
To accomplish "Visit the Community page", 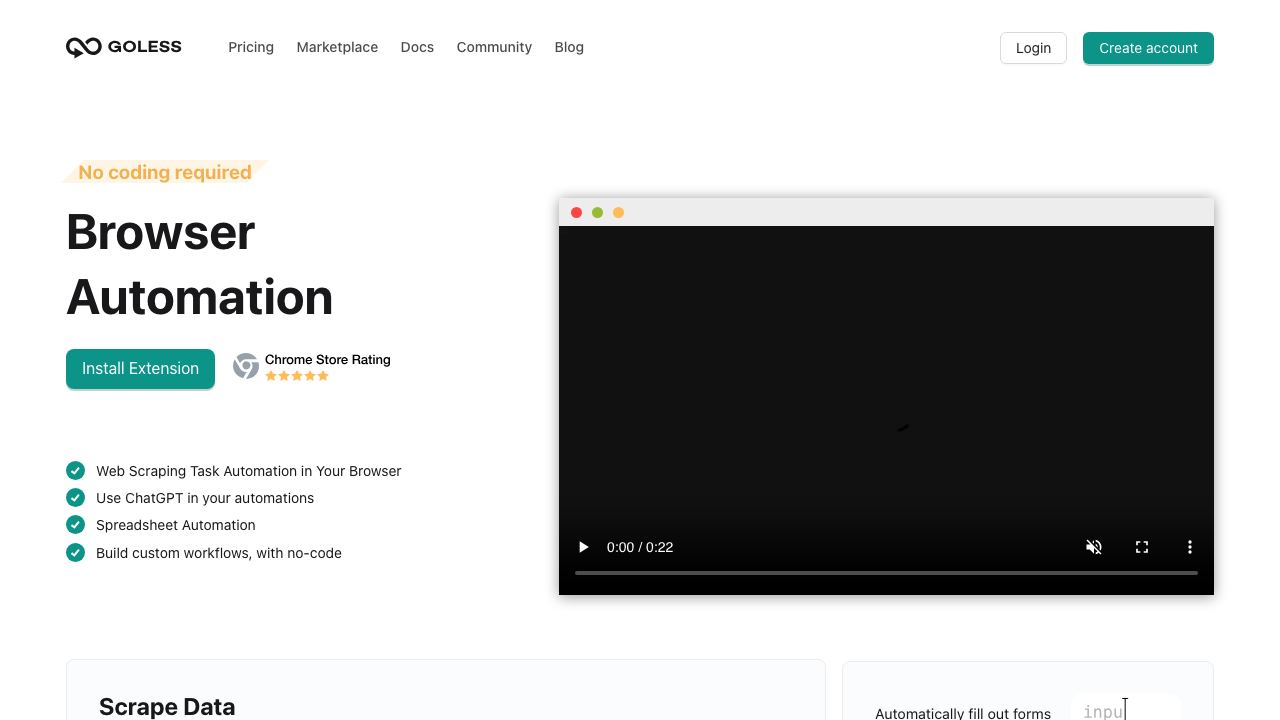I will coord(494,47).
